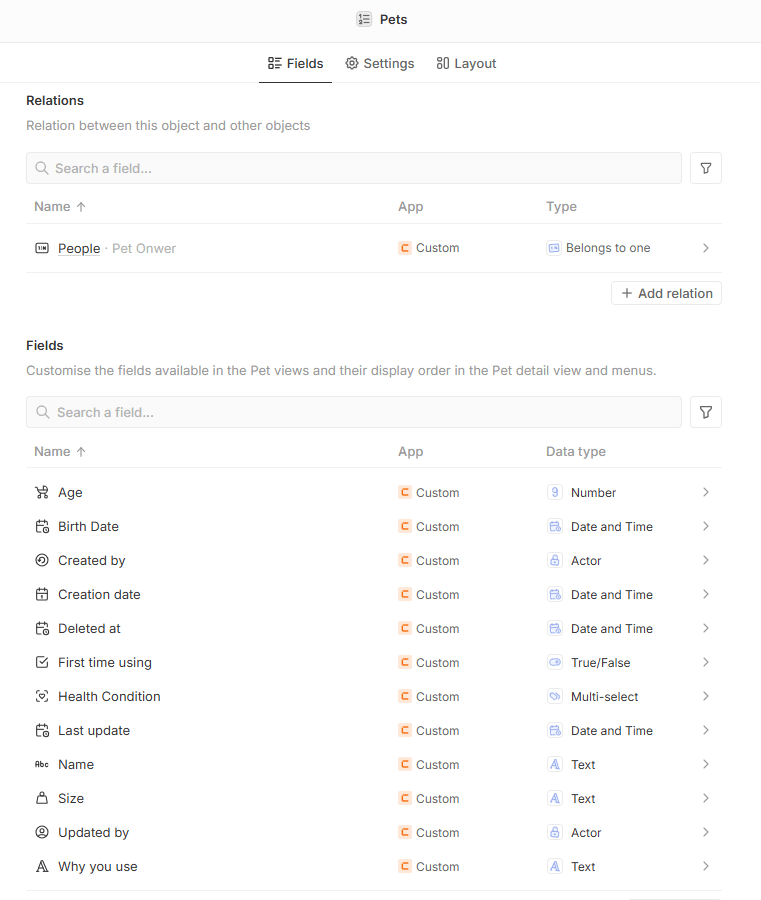This screenshot has height=900, width=761.
Task: Click the Add relation button
Action: click(666, 293)
